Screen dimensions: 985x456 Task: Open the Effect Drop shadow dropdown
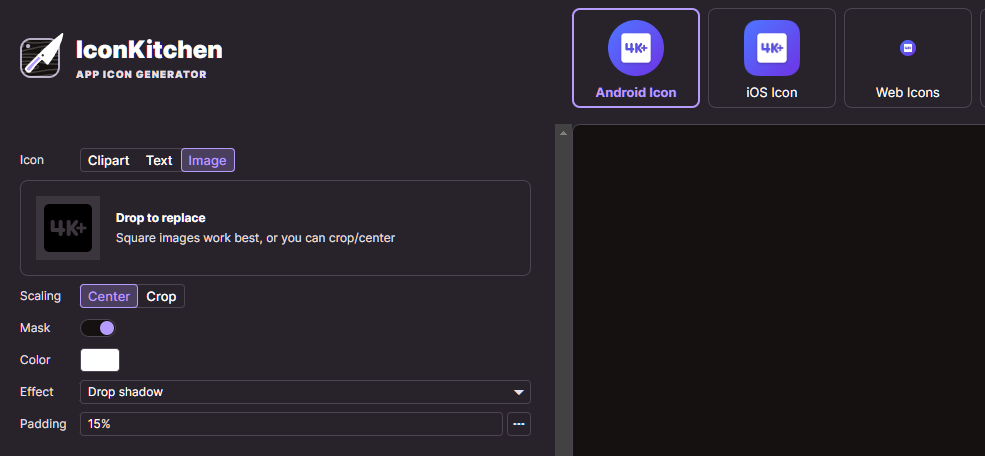(x=305, y=392)
